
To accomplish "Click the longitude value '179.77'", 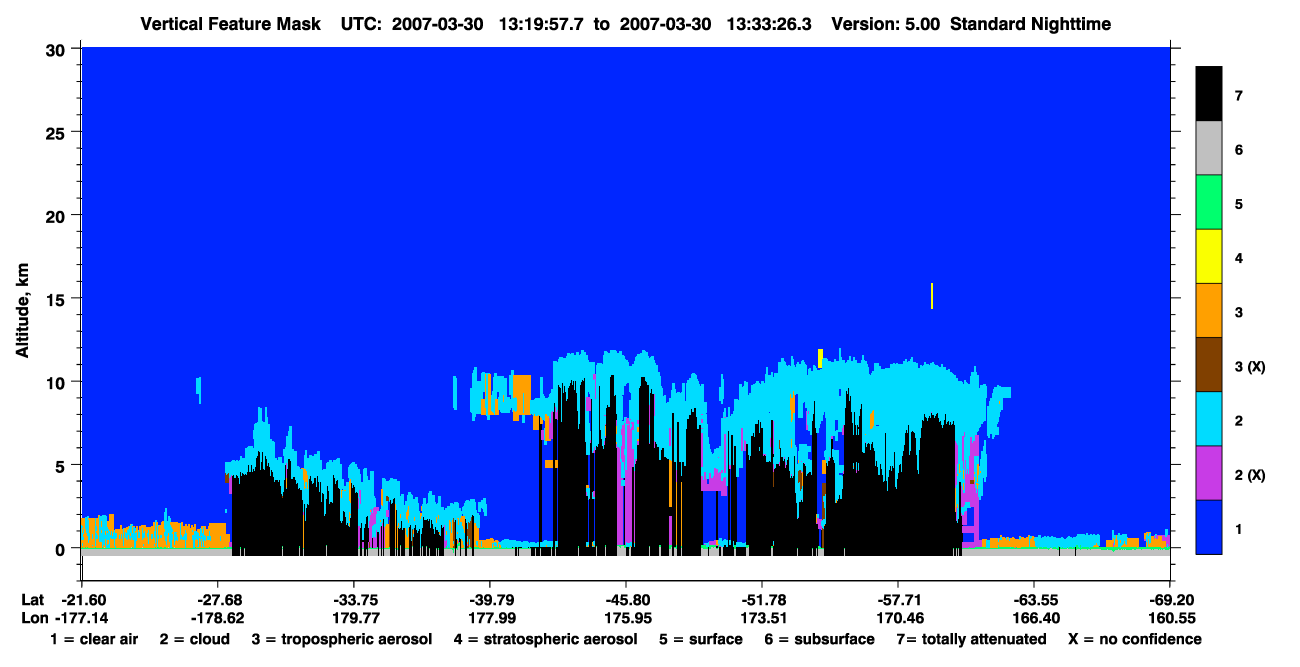I will point(353,618).
